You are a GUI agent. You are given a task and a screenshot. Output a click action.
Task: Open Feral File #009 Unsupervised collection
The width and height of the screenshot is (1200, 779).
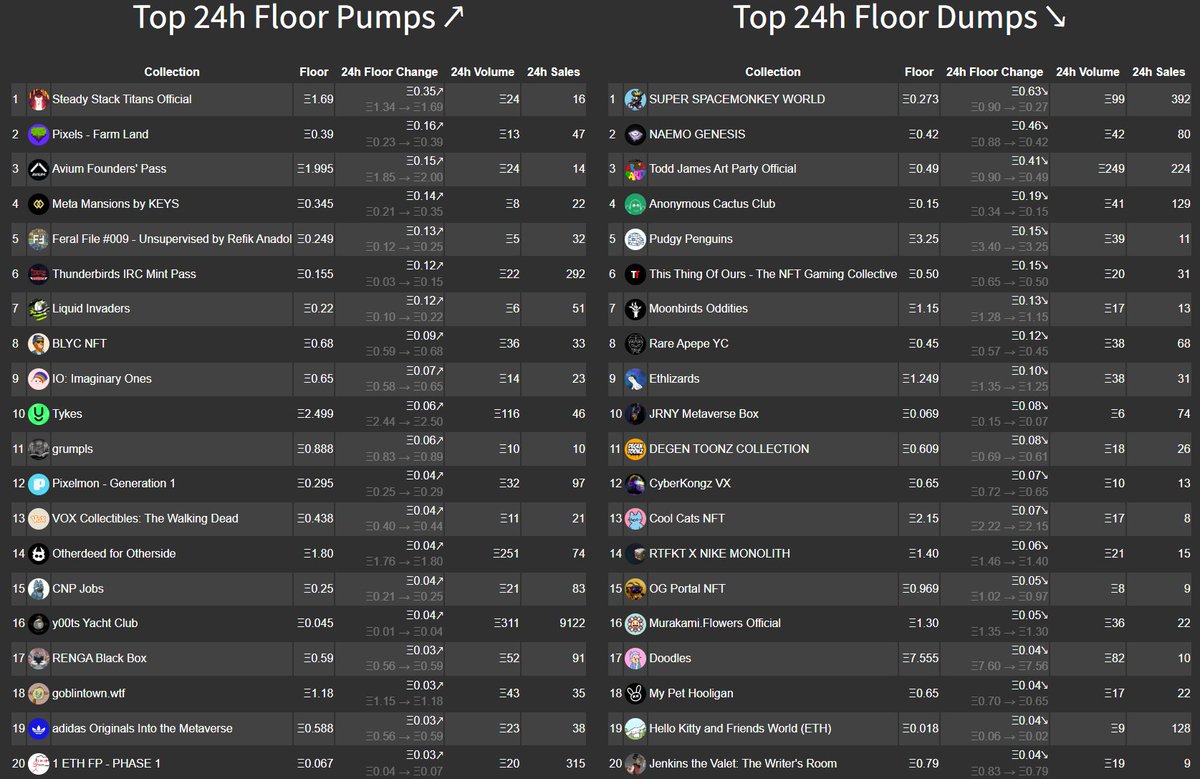click(172, 239)
